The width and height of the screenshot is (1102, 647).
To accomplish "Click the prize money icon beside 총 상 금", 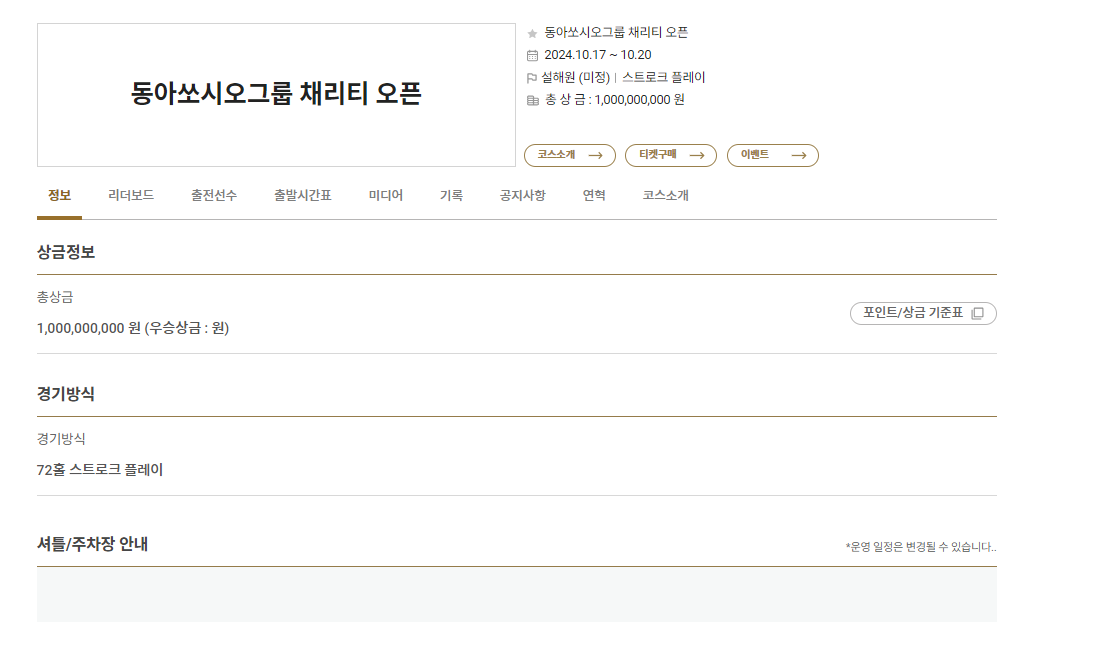I will (x=533, y=100).
